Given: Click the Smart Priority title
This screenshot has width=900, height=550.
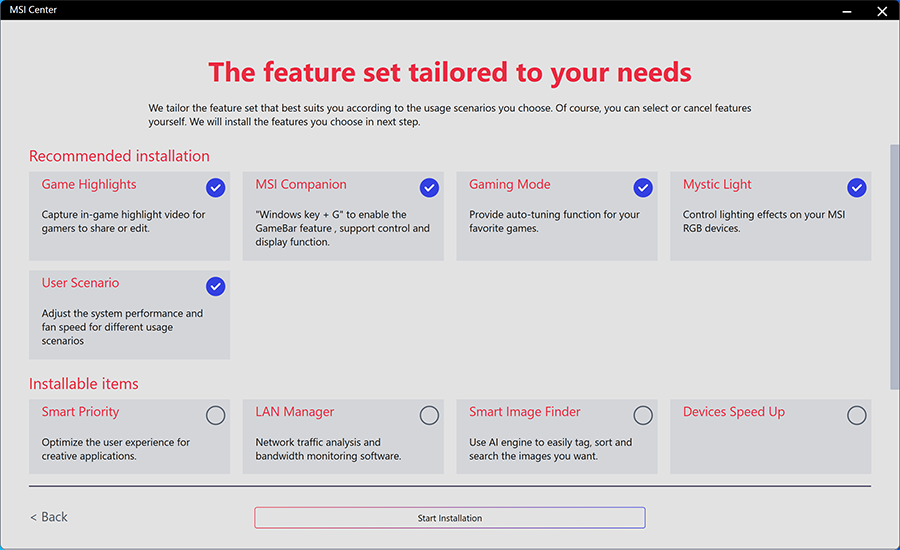Looking at the screenshot, I should click(80, 412).
